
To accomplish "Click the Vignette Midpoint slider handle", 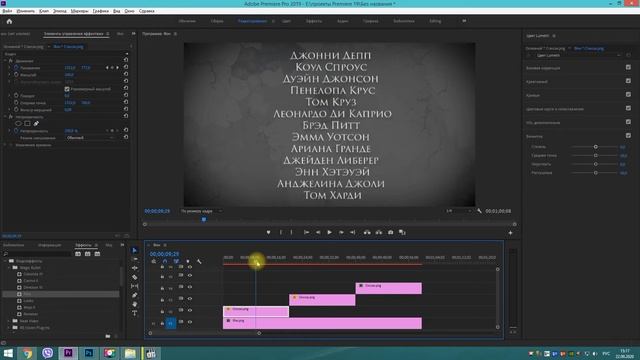I will (596, 155).
